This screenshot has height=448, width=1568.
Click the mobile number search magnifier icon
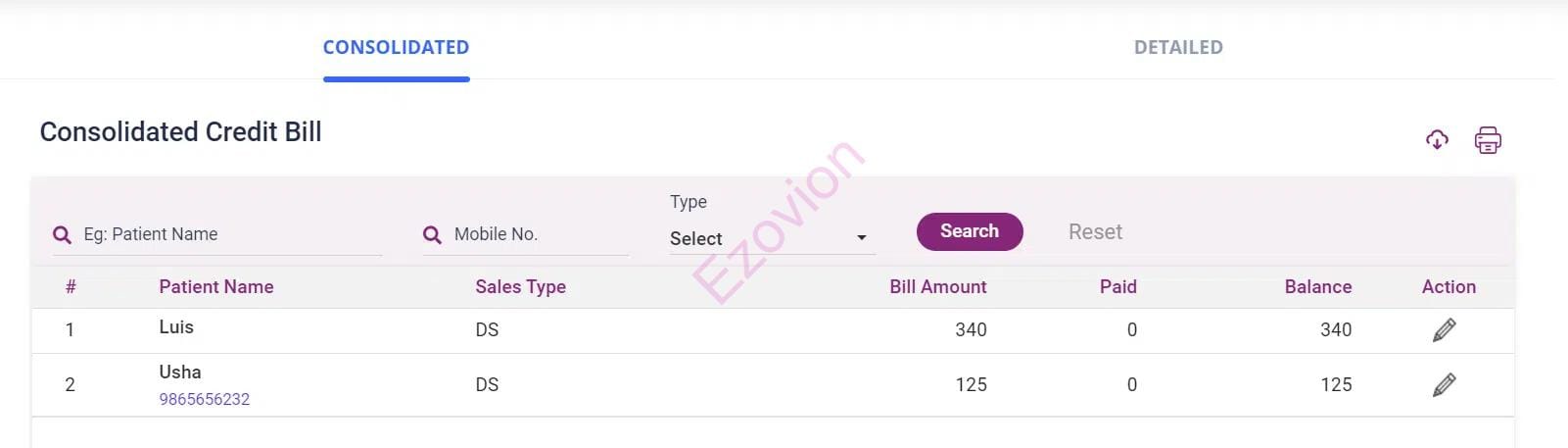432,235
